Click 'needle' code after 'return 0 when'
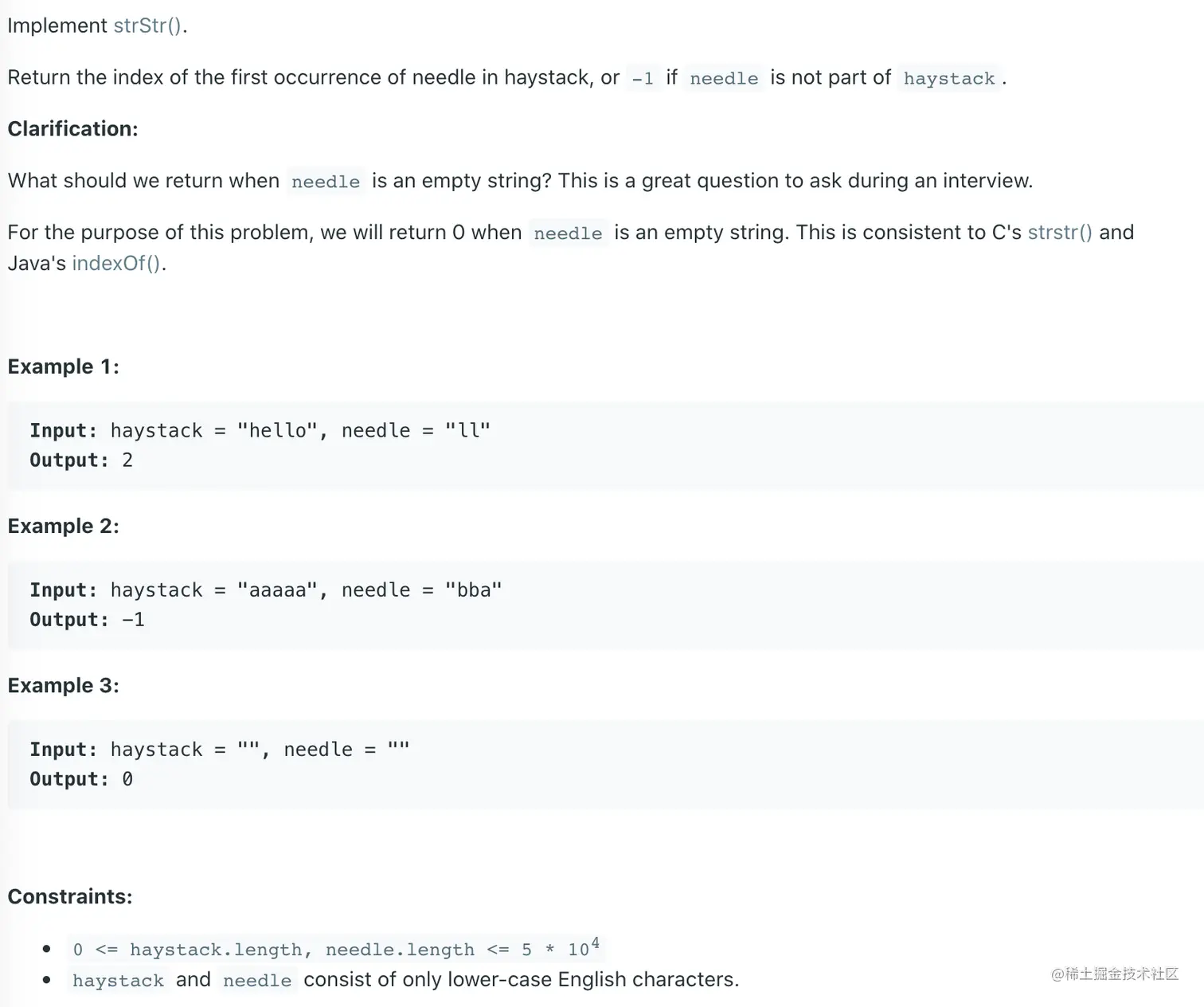1204x1007 pixels. (x=568, y=233)
